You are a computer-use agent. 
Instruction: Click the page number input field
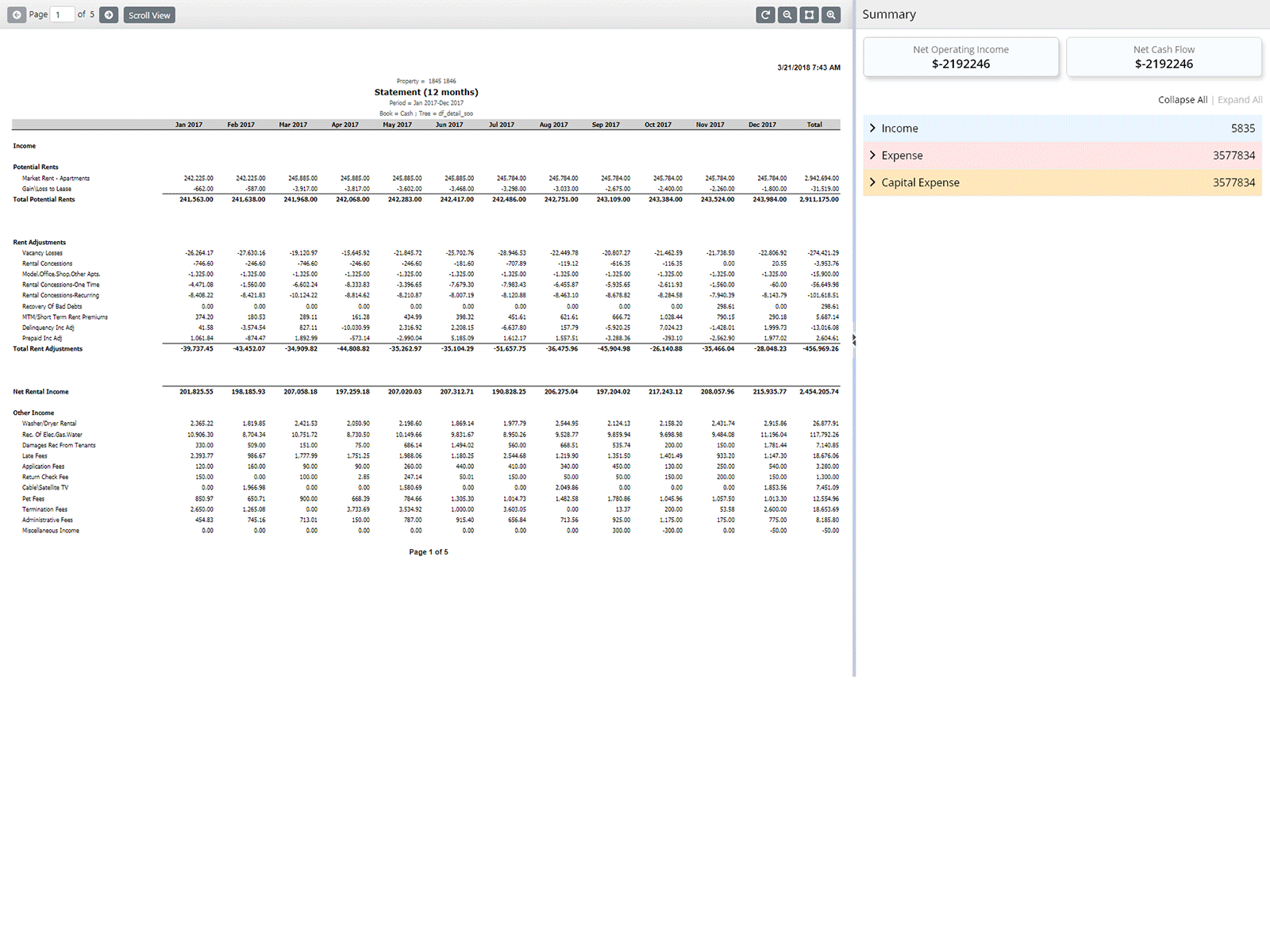(61, 14)
